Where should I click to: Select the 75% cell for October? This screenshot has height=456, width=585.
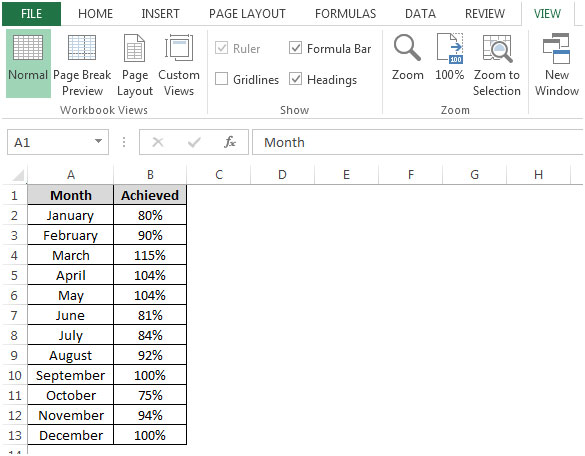150,395
